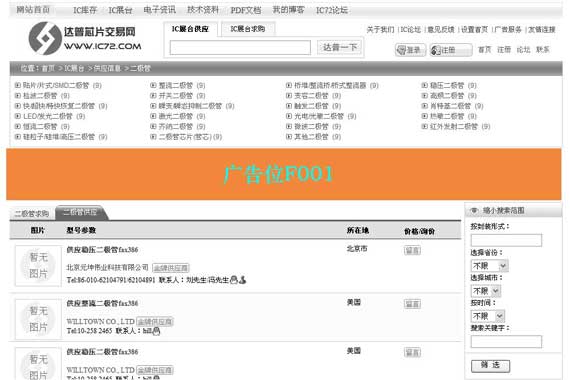
Task: Open the 选择省份 dropdown
Action: pyautogui.click(x=489, y=265)
